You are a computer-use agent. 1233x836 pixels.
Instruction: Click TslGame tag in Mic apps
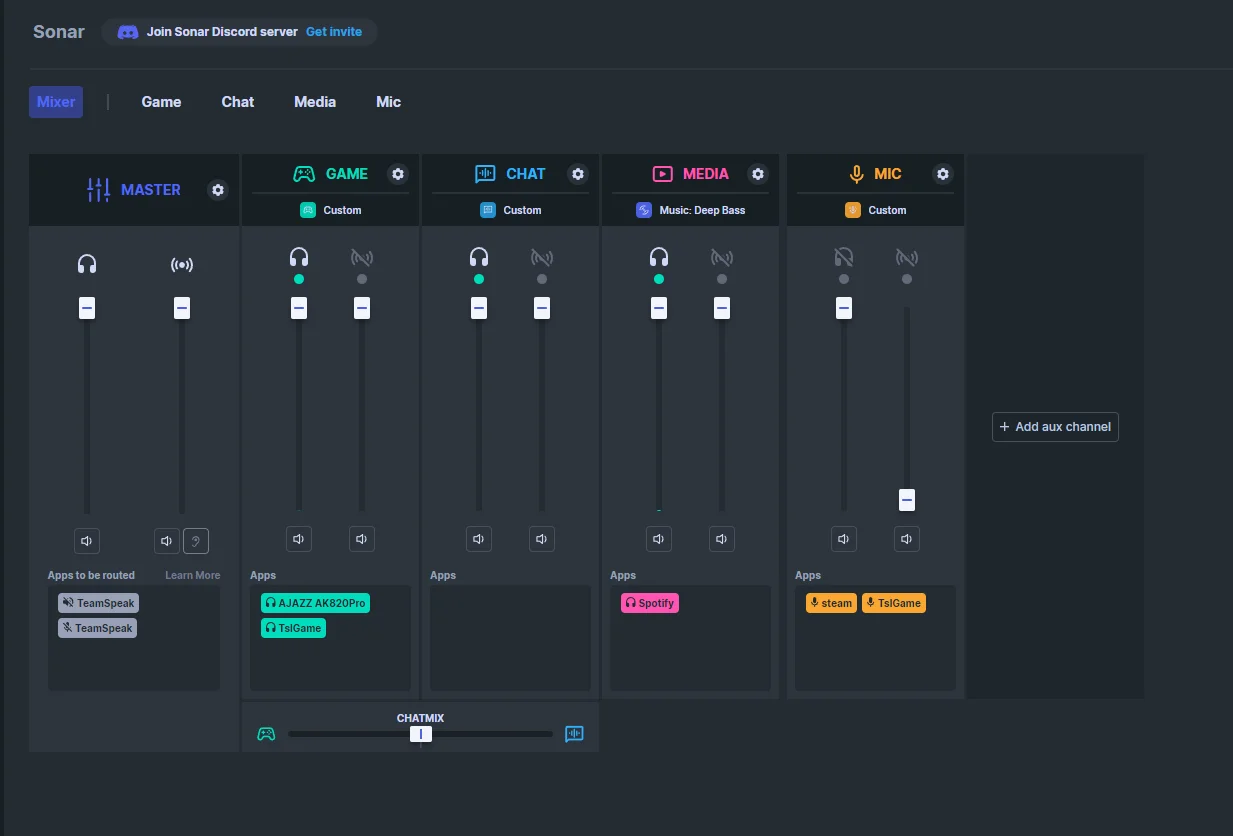pyautogui.click(x=894, y=603)
